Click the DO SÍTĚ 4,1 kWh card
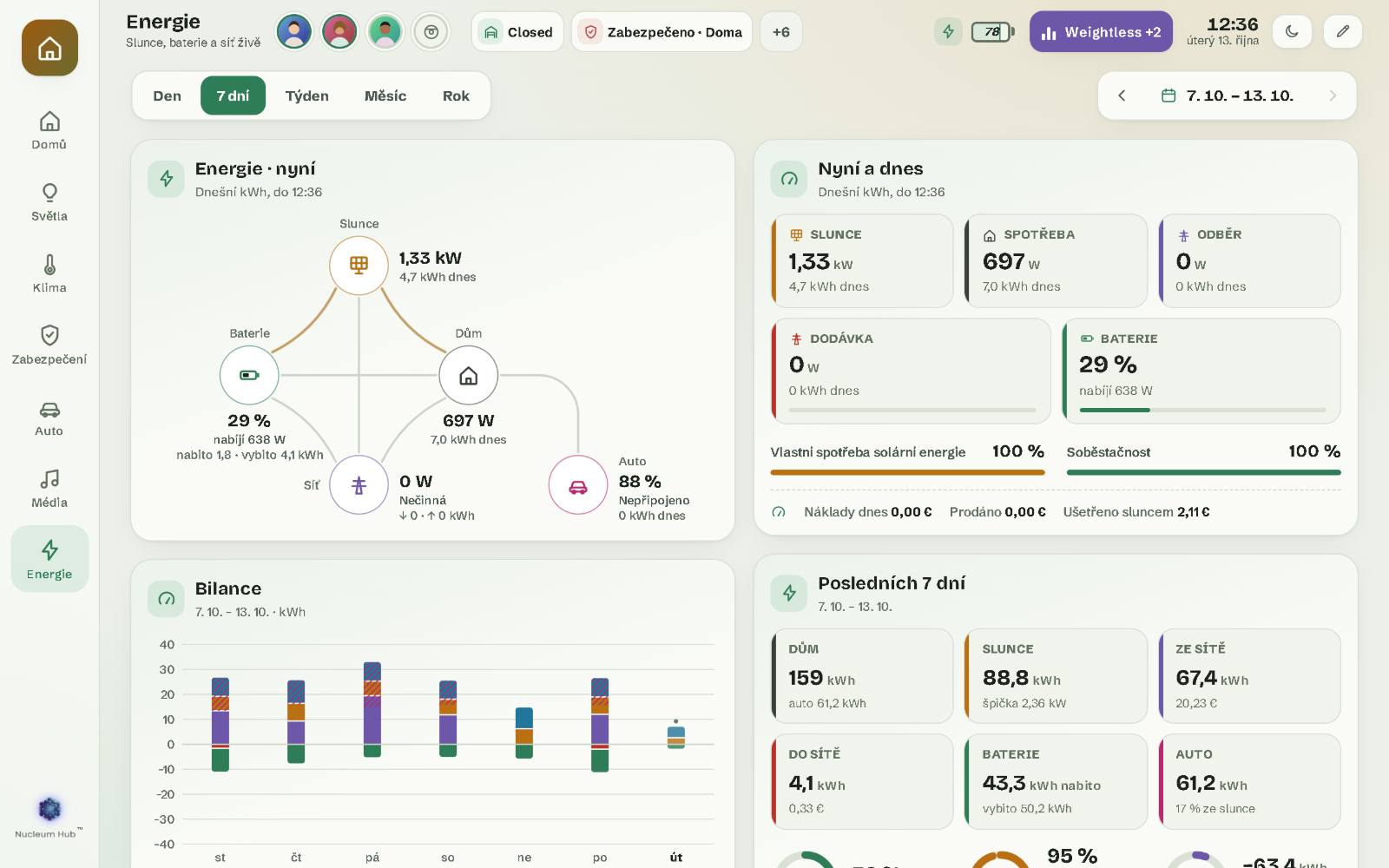The height and width of the screenshot is (868, 1389). pos(862,781)
